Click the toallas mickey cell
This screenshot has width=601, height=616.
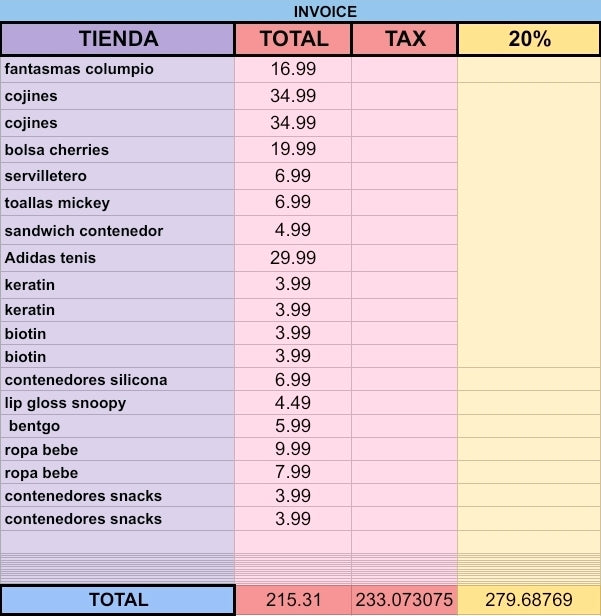click(118, 203)
